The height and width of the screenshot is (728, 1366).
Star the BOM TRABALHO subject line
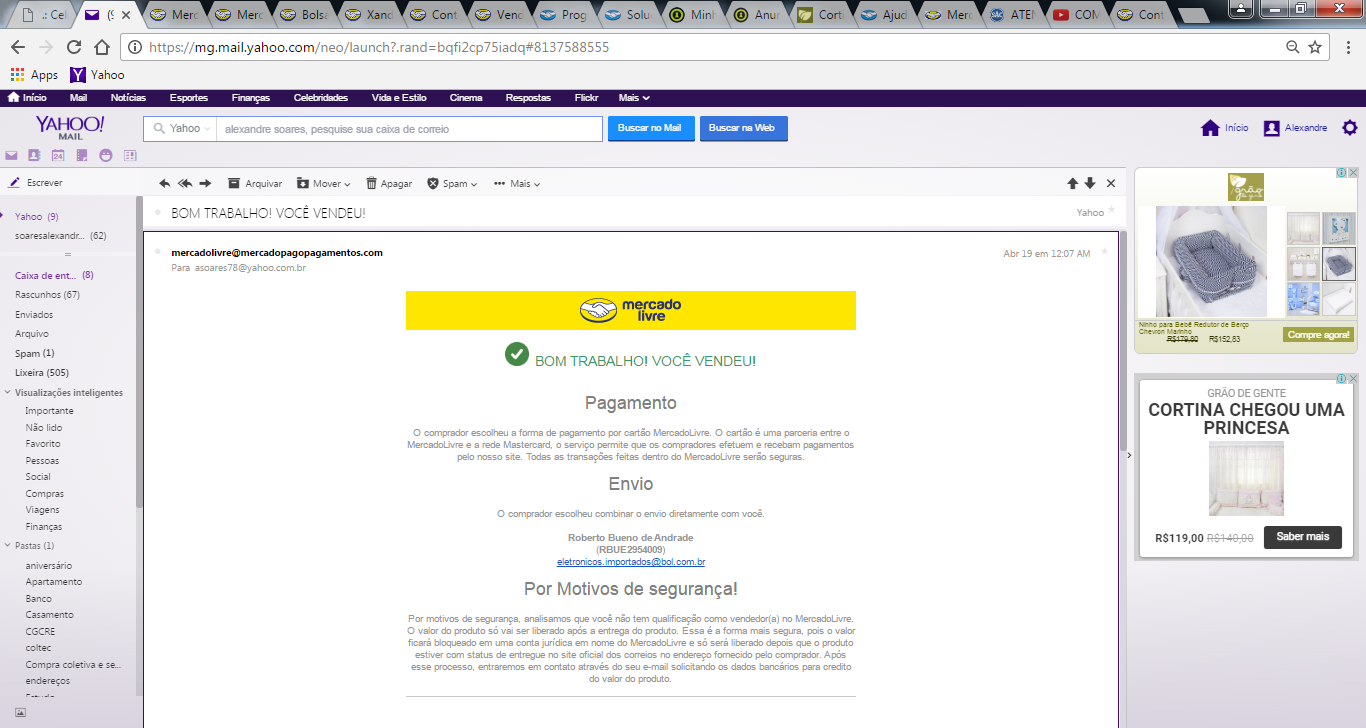pos(1111,211)
